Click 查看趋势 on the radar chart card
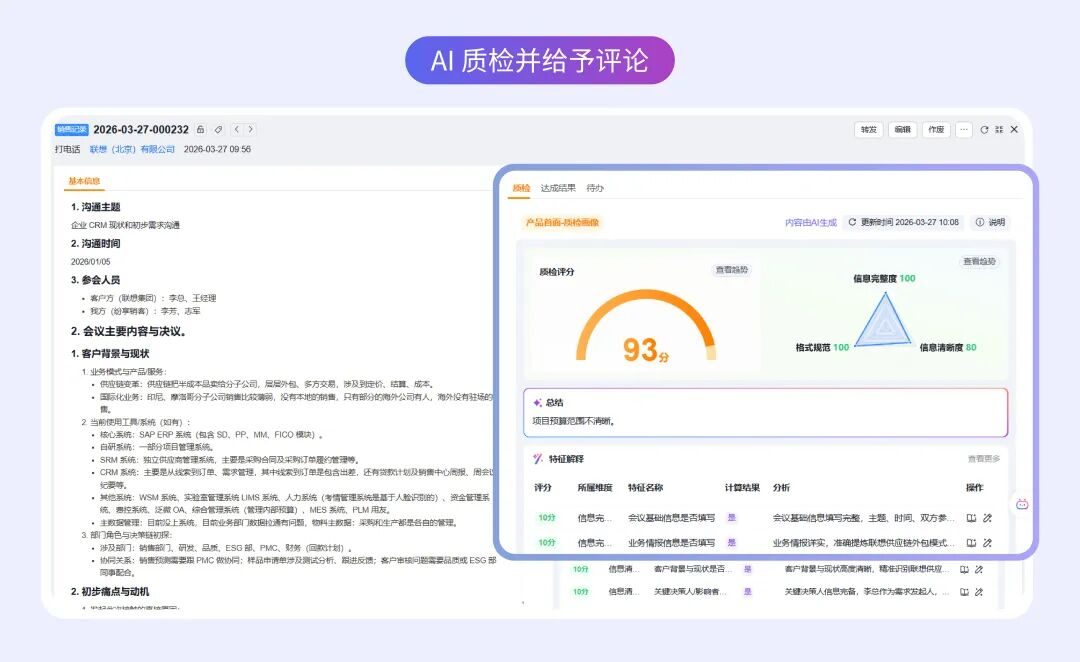The height and width of the screenshot is (662, 1080). point(979,262)
